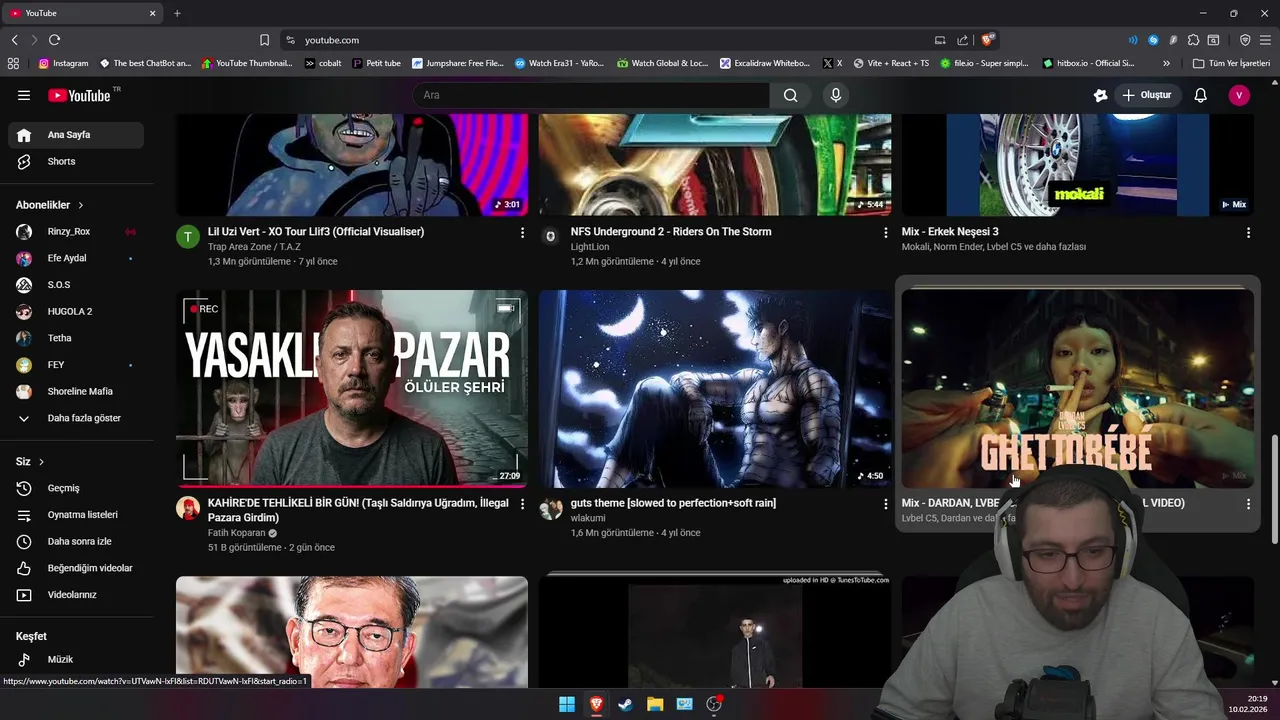
Task: Open Beğendiğim videolar liked videos
Action: click(75, 568)
